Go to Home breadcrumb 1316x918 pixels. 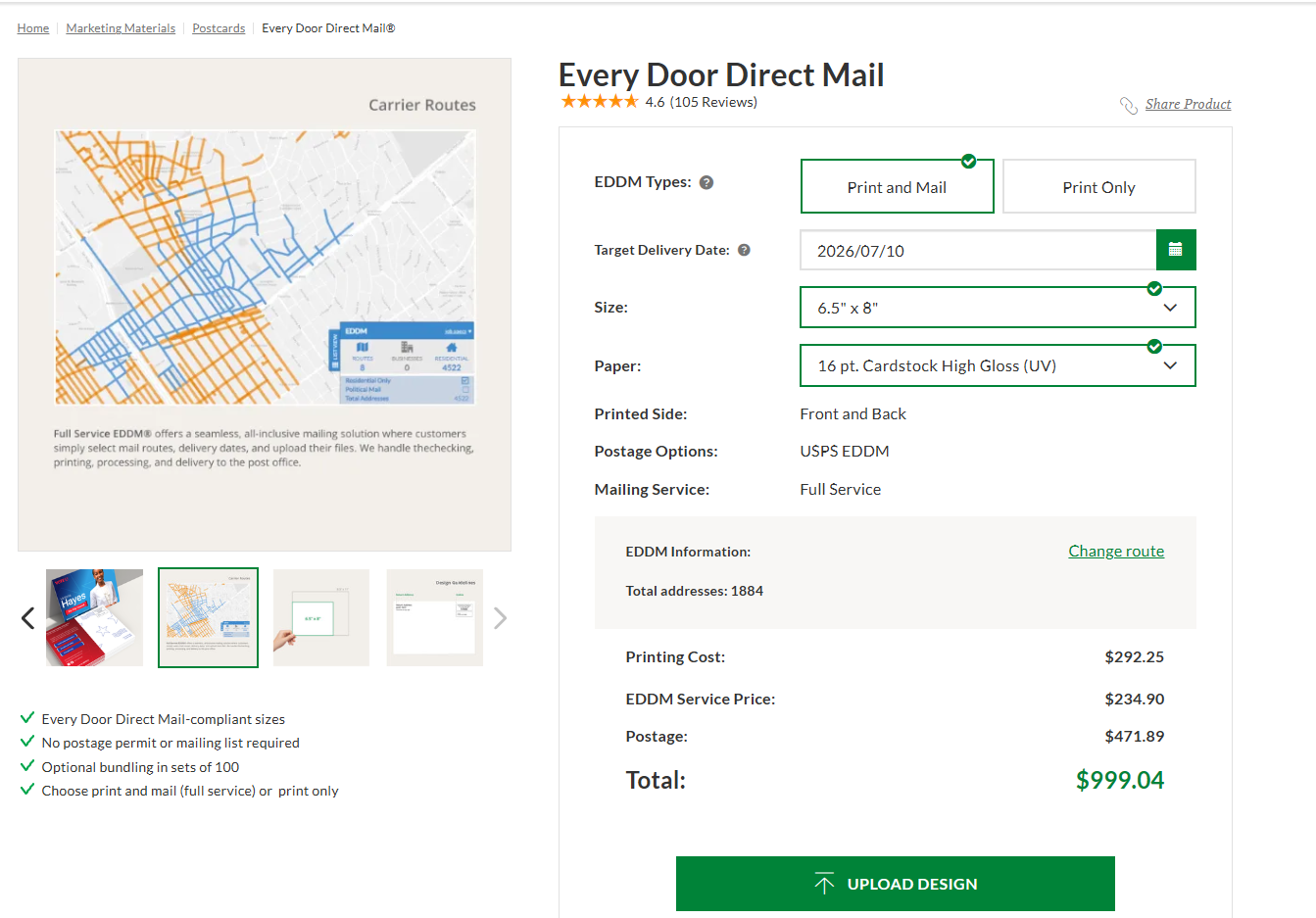point(33,28)
